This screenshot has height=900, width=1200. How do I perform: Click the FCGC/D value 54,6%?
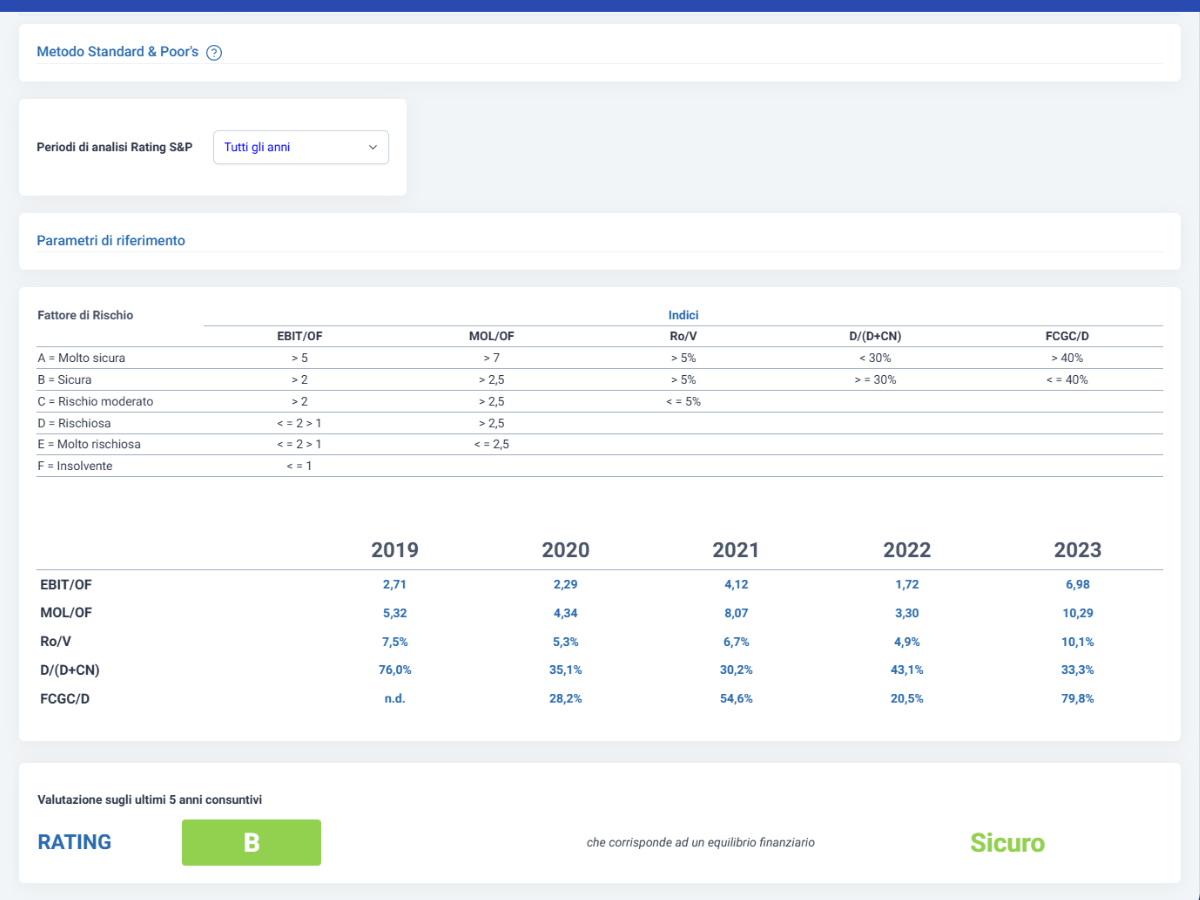click(x=736, y=699)
